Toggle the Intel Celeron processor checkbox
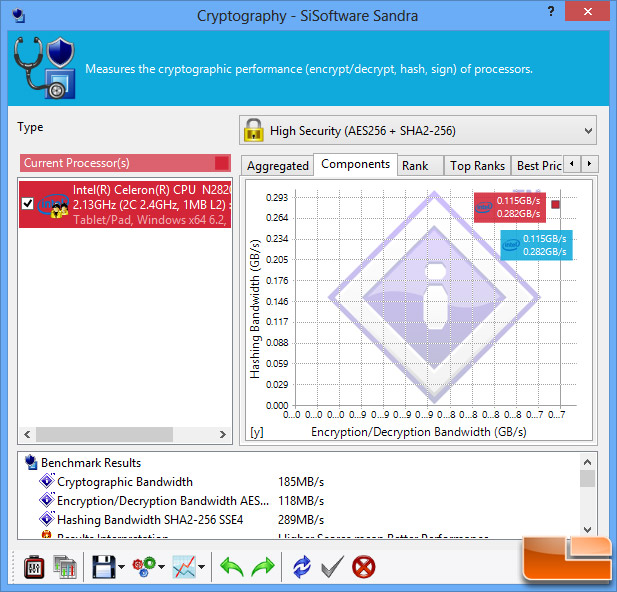The image size is (617, 592). tap(28, 204)
